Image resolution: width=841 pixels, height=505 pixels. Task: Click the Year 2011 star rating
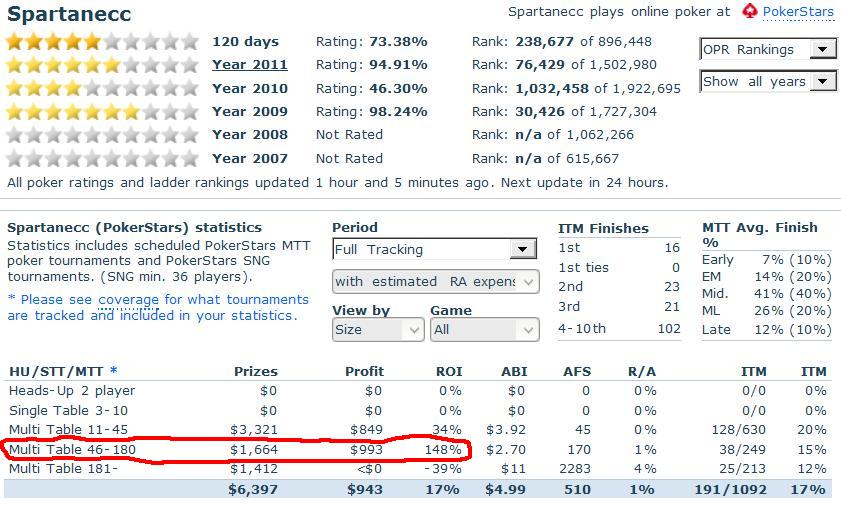[103, 65]
